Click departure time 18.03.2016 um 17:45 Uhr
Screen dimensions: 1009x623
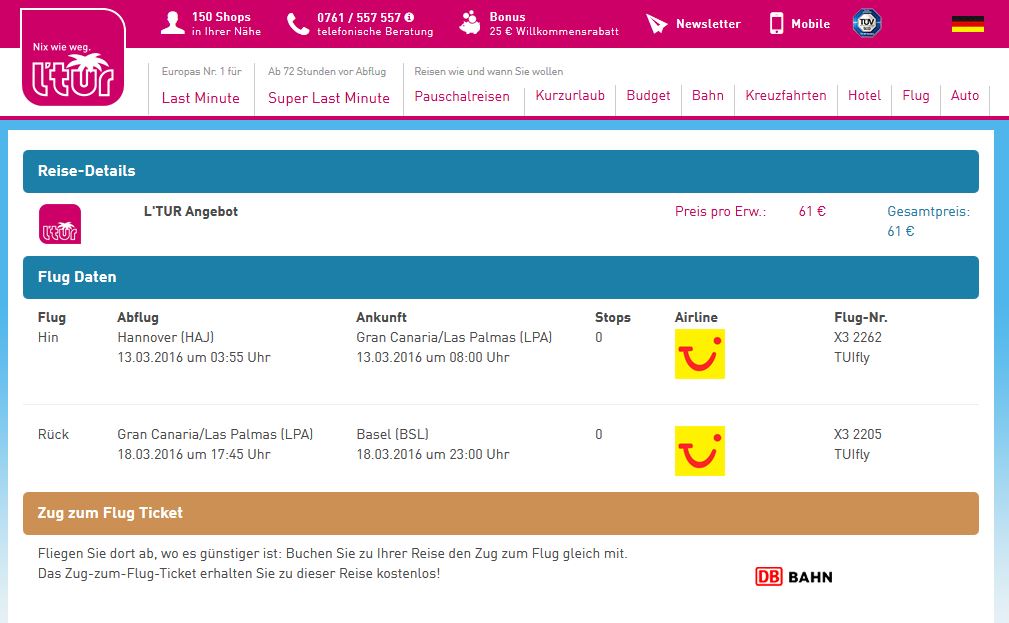pos(194,454)
